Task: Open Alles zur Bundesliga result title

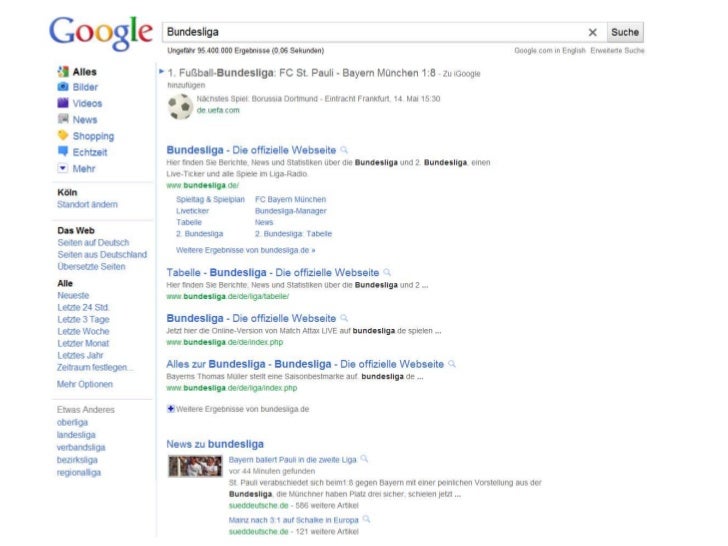Action: (x=305, y=364)
